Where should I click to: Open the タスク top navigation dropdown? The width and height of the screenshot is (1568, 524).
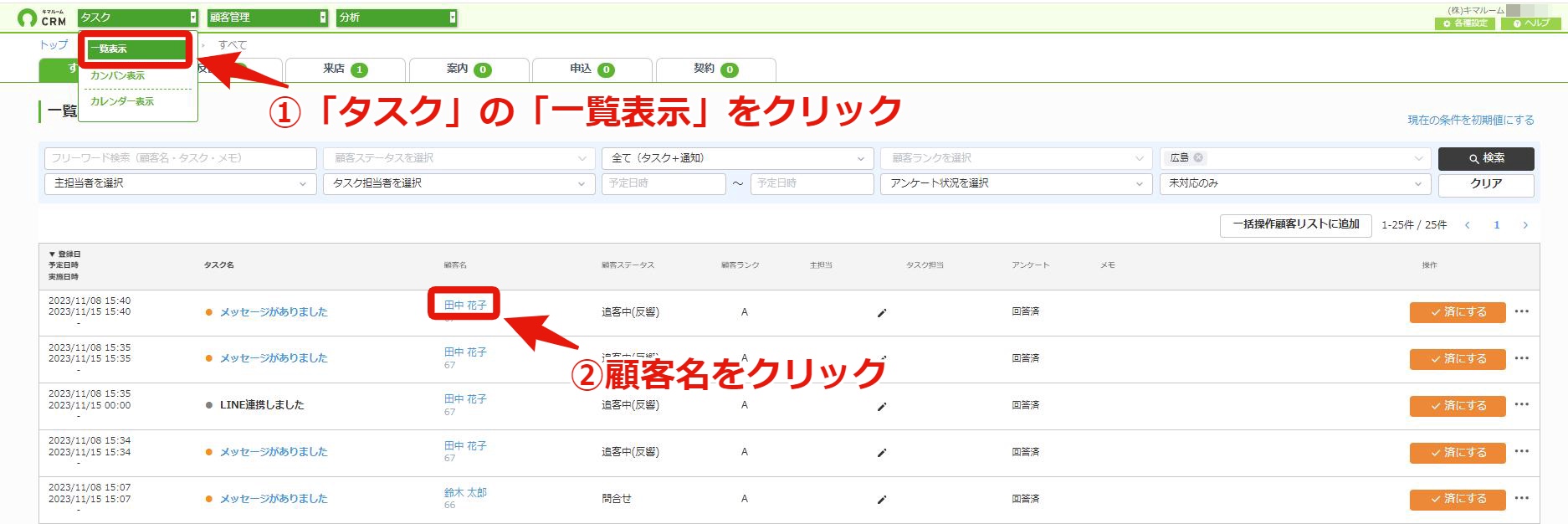point(138,18)
